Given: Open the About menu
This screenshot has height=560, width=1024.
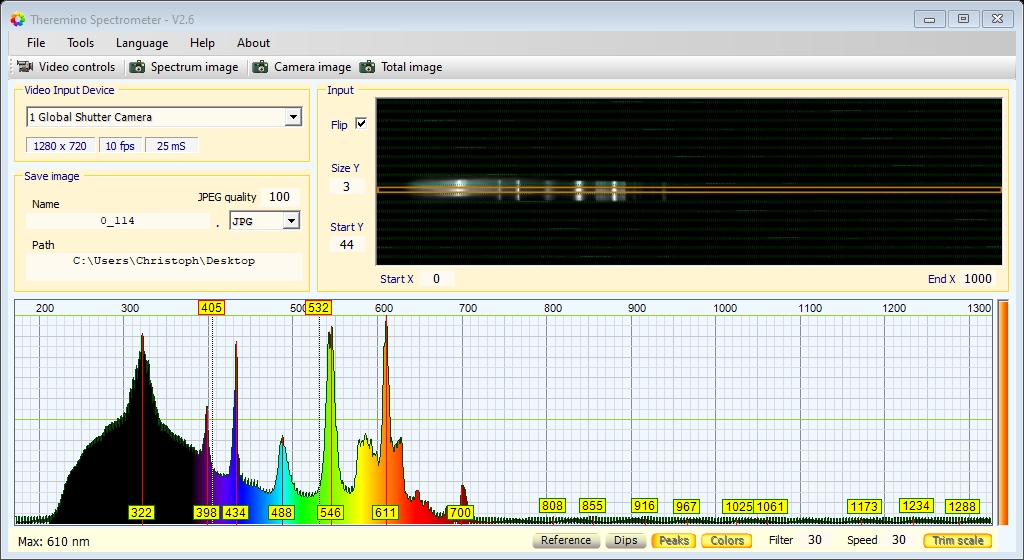Looking at the screenshot, I should coord(253,42).
